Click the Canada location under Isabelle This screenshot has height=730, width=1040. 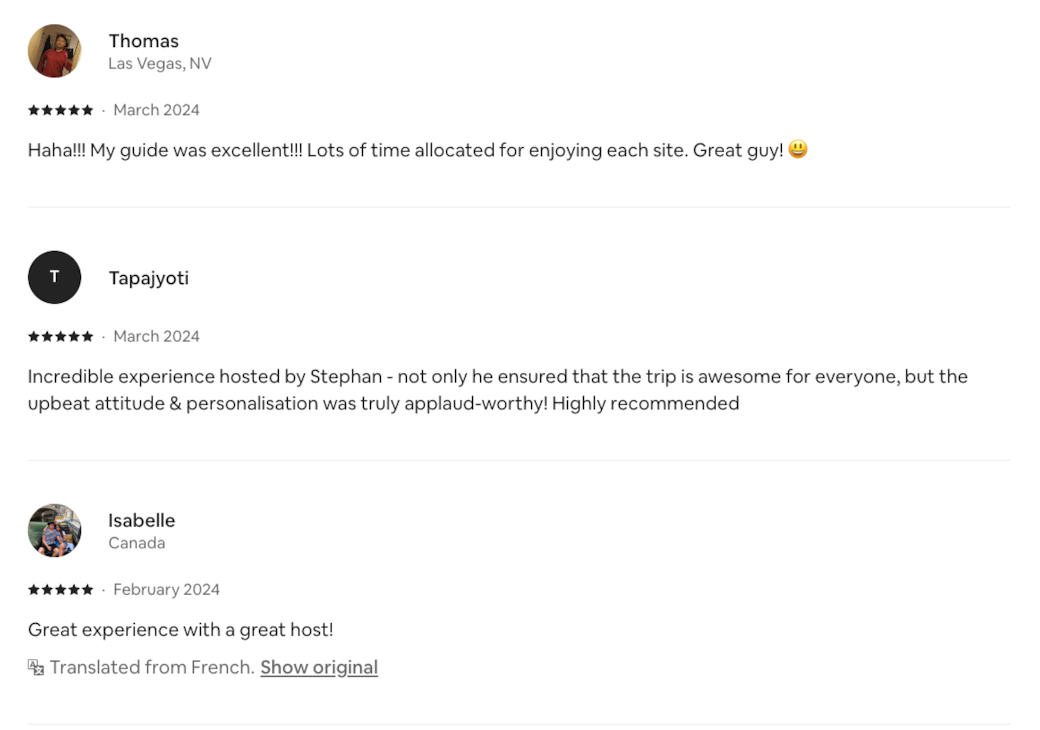[136, 543]
